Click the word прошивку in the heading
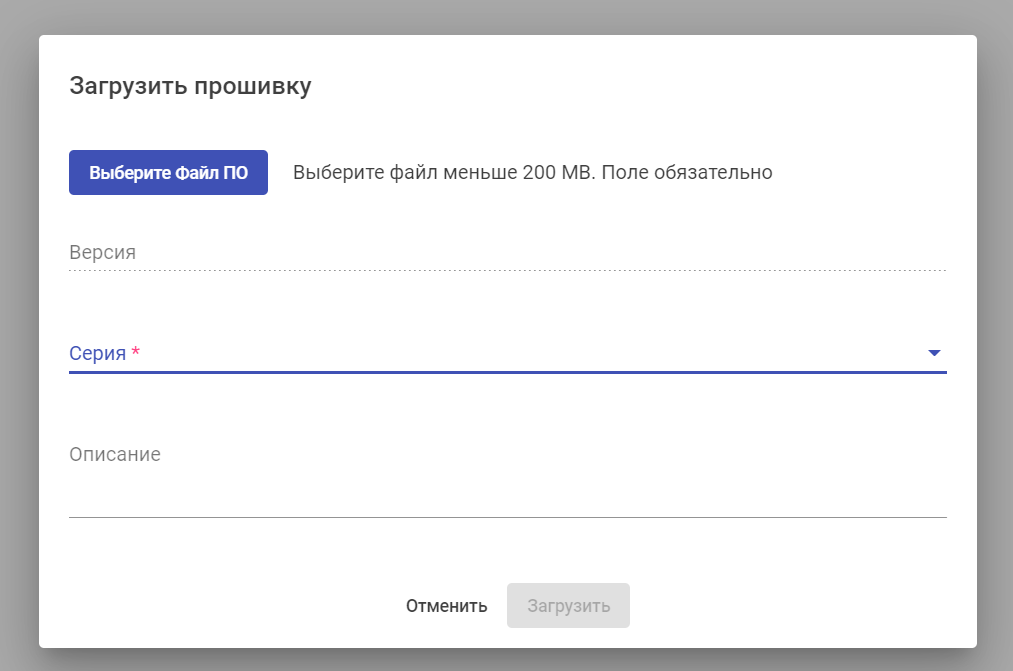 (252, 86)
